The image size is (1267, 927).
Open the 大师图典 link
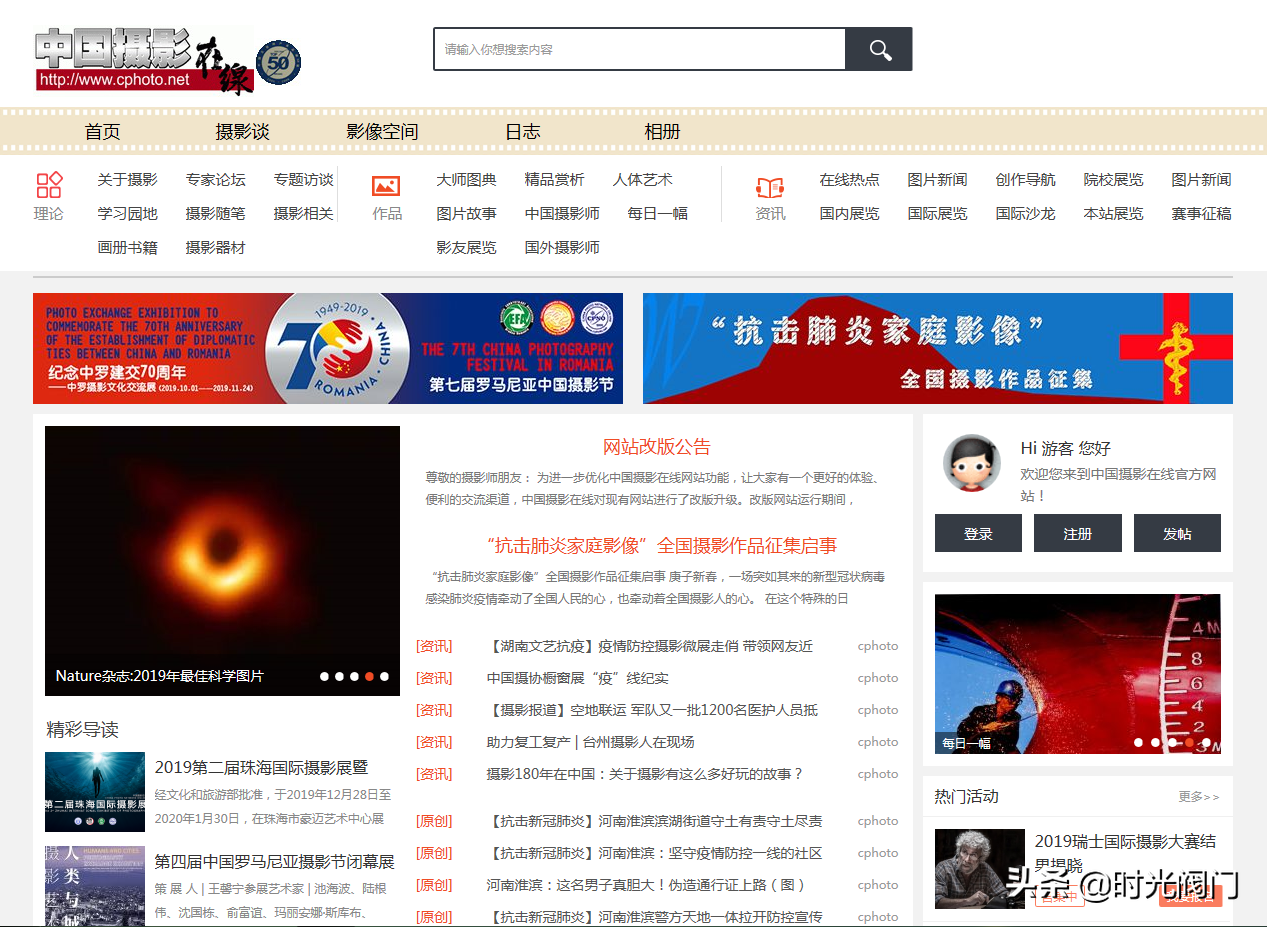click(466, 180)
